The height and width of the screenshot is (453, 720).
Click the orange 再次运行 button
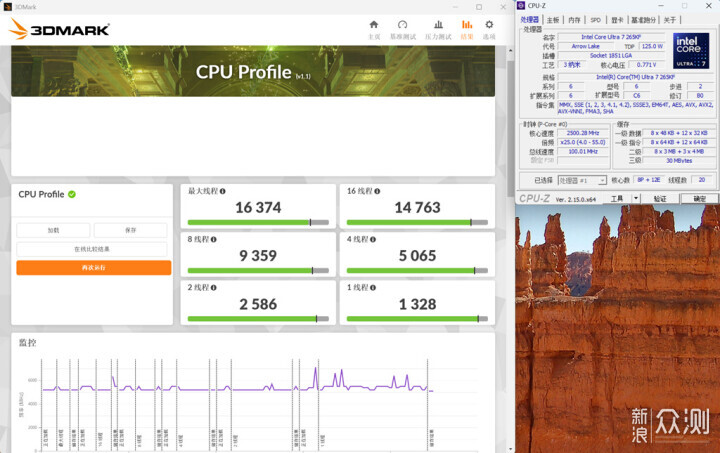pos(94,268)
